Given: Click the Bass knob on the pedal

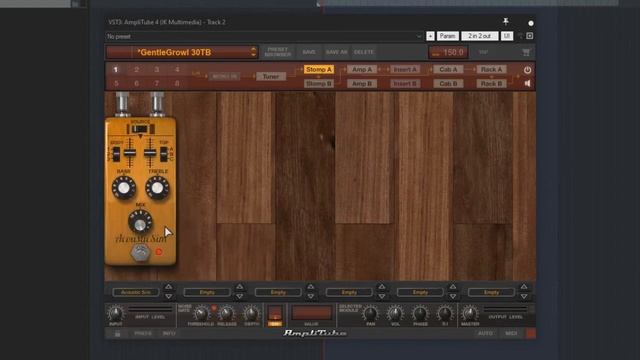Looking at the screenshot, I should [124, 188].
